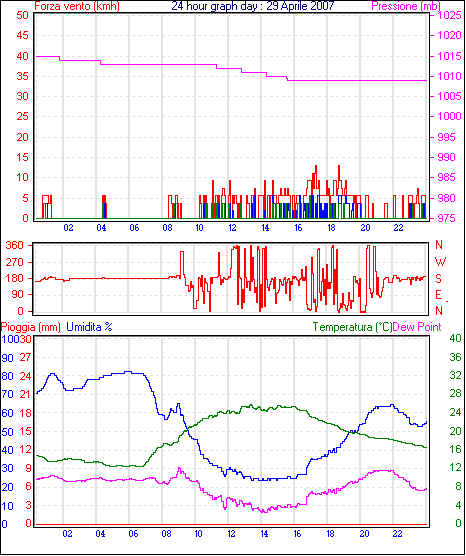Image resolution: width=466 pixels, height=556 pixels.
Task: Click the 24 hour graph day title
Action: pos(253,5)
